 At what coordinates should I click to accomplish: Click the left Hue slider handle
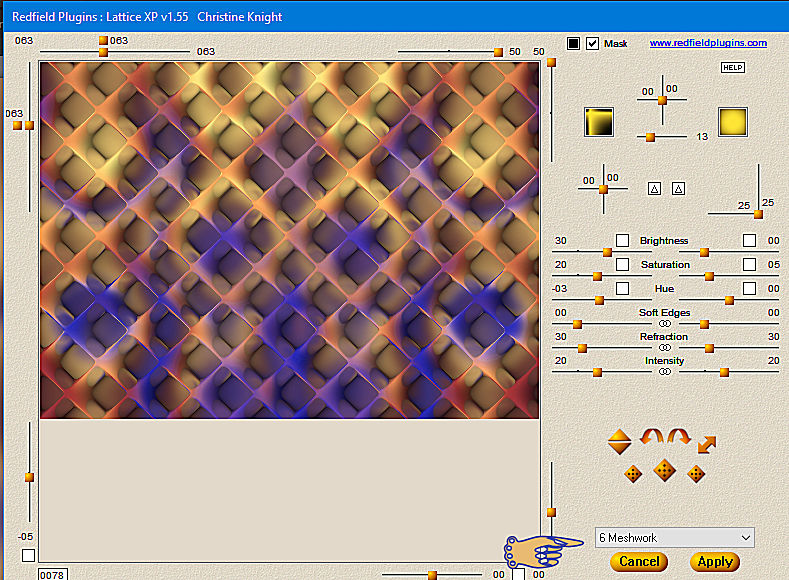pos(599,300)
